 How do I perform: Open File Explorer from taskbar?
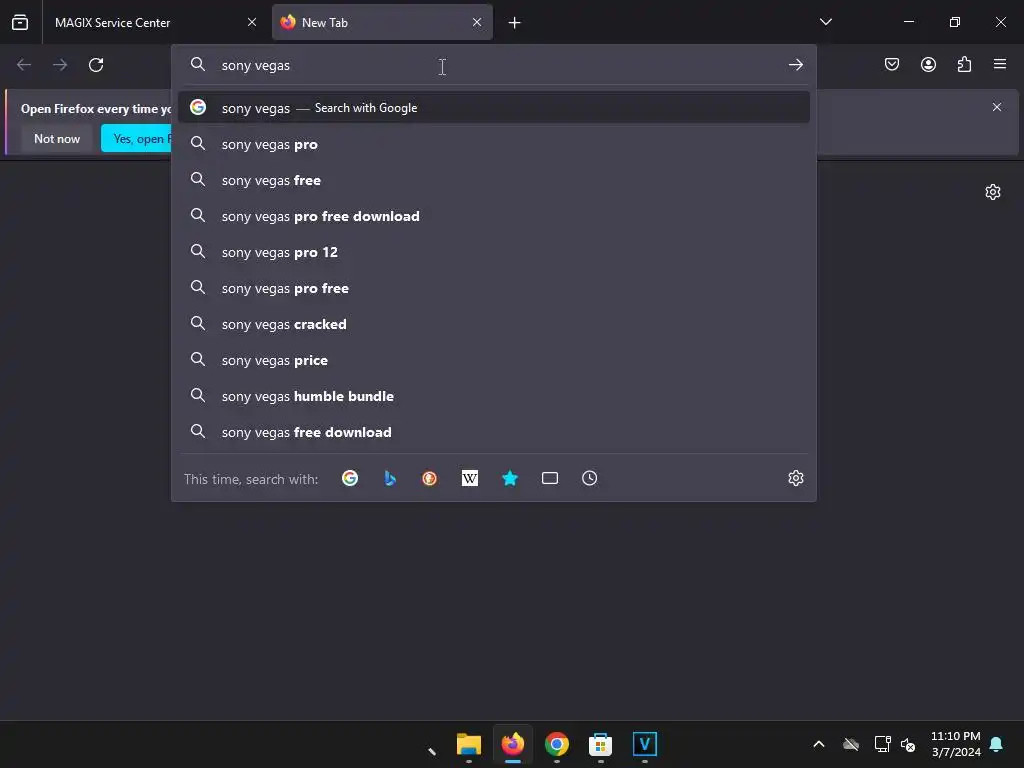(x=469, y=744)
